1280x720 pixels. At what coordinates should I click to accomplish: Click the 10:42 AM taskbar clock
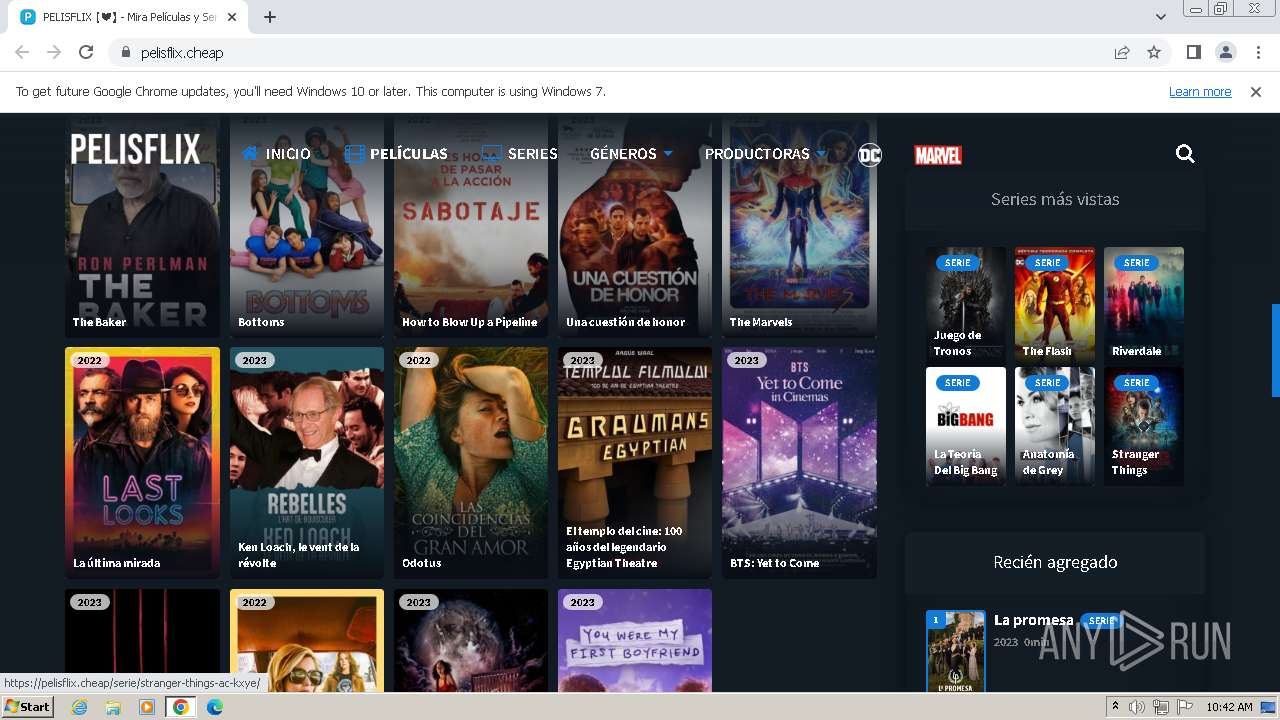point(1229,707)
